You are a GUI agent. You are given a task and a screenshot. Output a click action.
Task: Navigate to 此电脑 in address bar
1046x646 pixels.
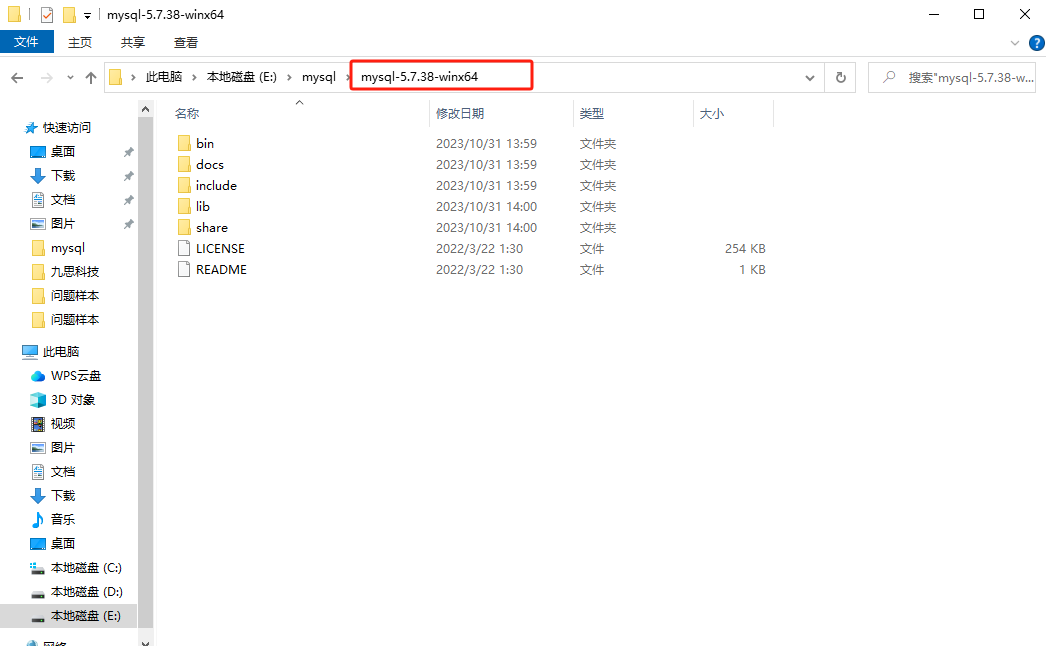[164, 77]
